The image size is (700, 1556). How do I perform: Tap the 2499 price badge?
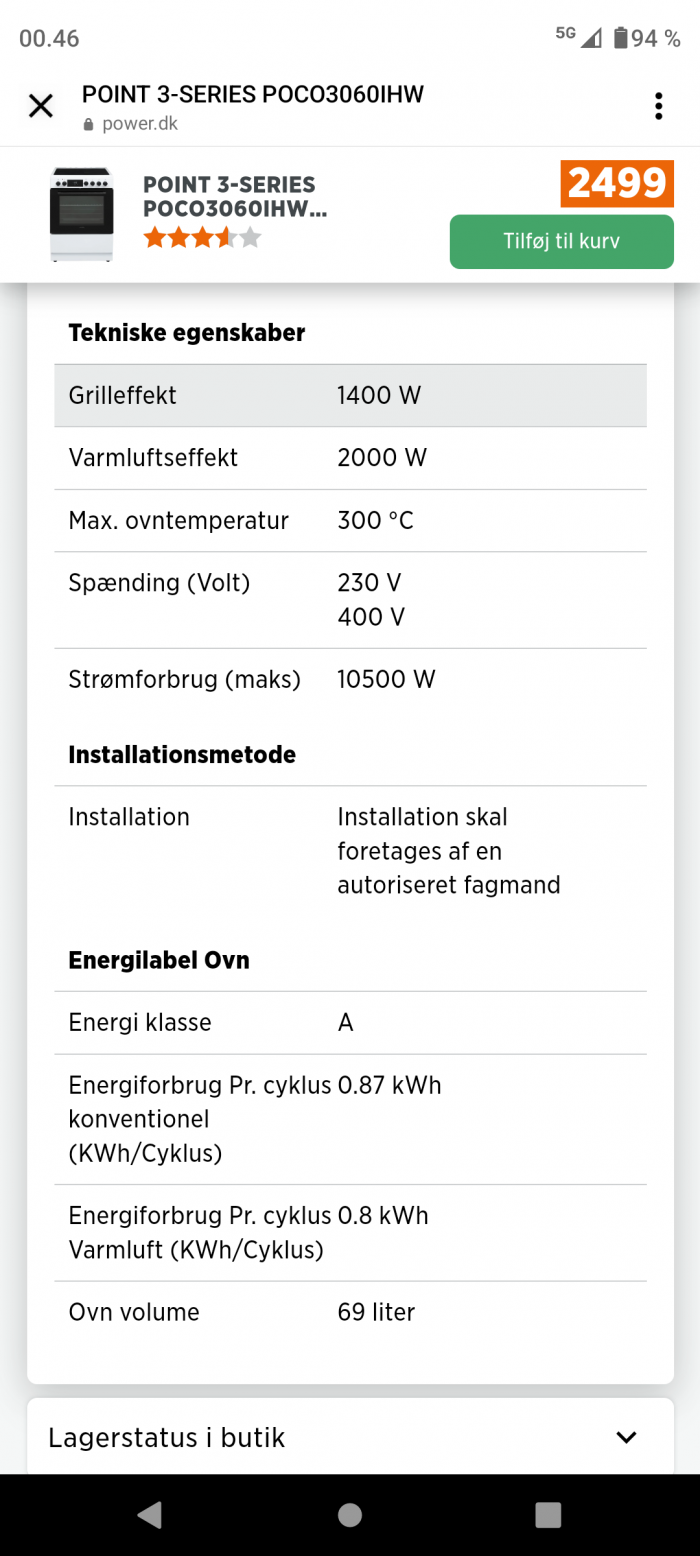pos(617,183)
